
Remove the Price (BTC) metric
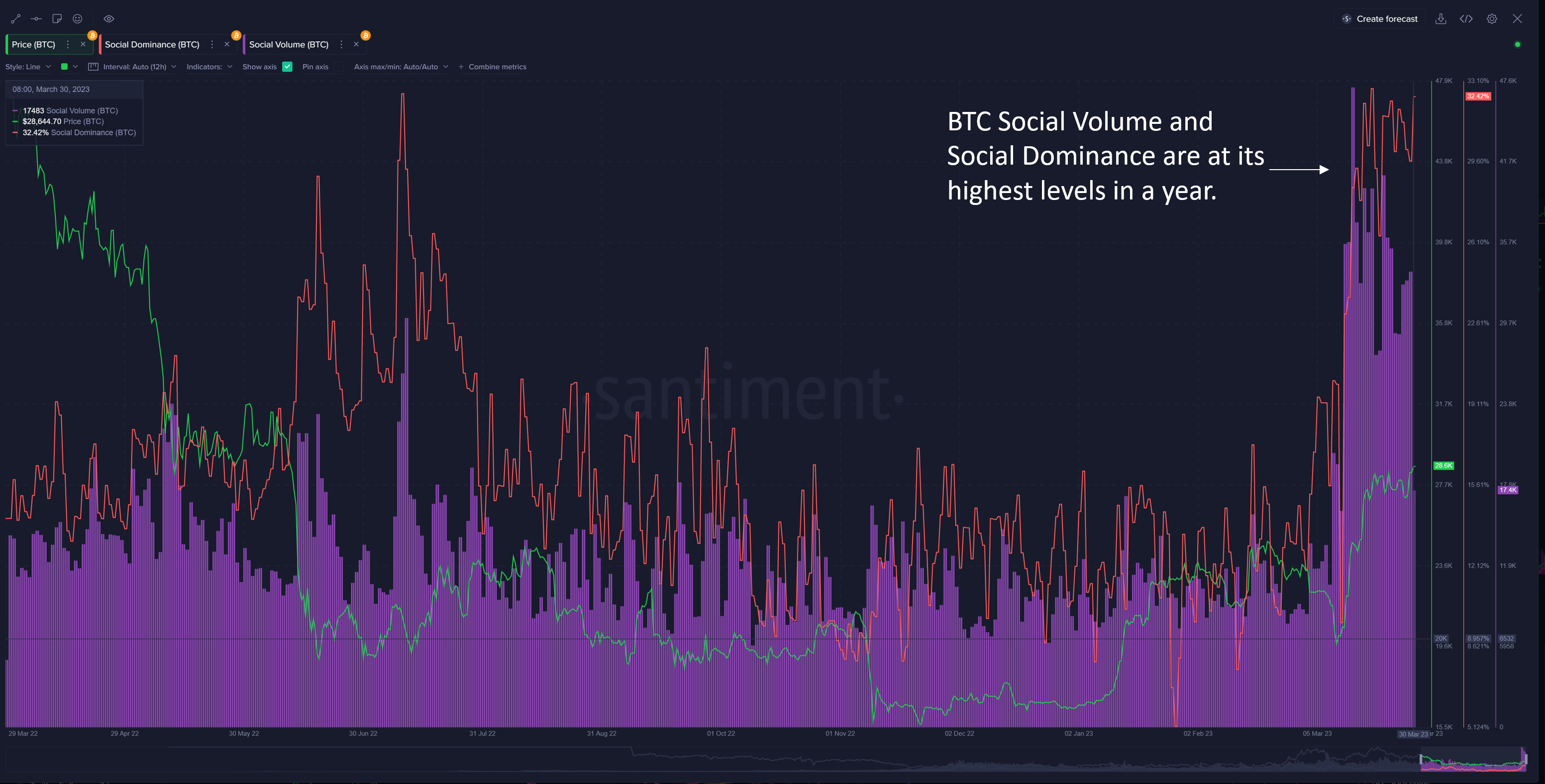83,44
